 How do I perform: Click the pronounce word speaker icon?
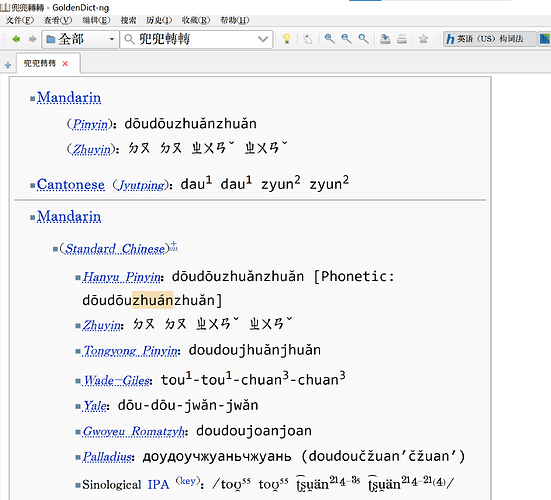pyautogui.click(x=308, y=39)
